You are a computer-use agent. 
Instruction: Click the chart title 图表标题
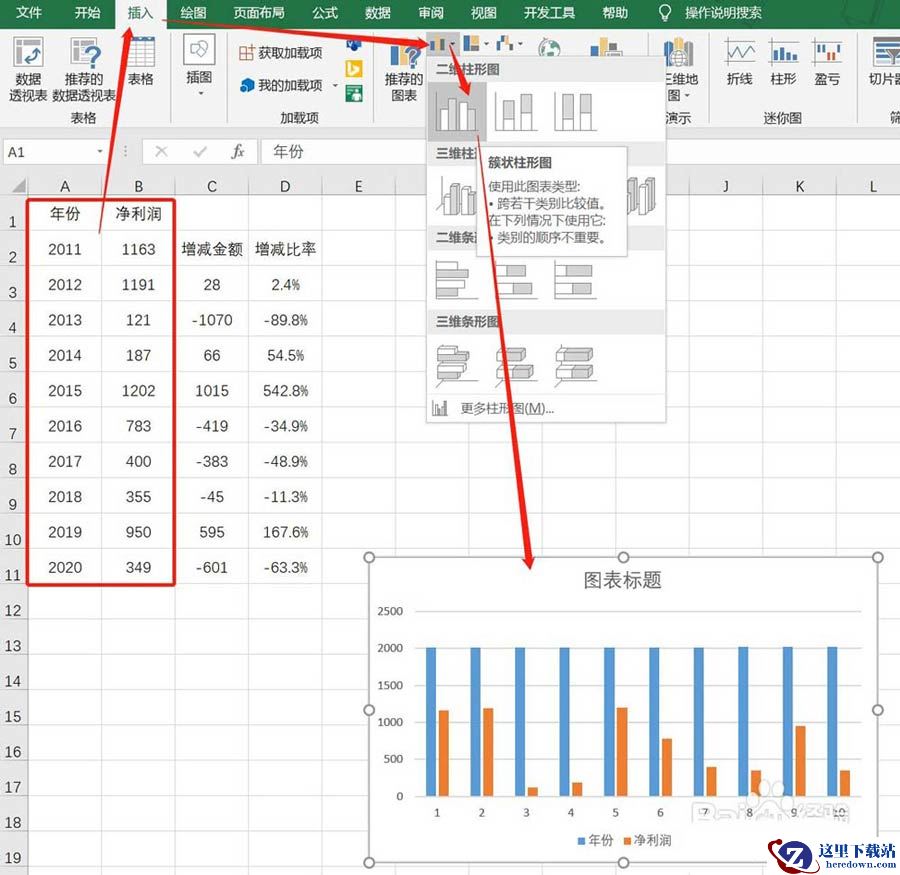click(623, 580)
